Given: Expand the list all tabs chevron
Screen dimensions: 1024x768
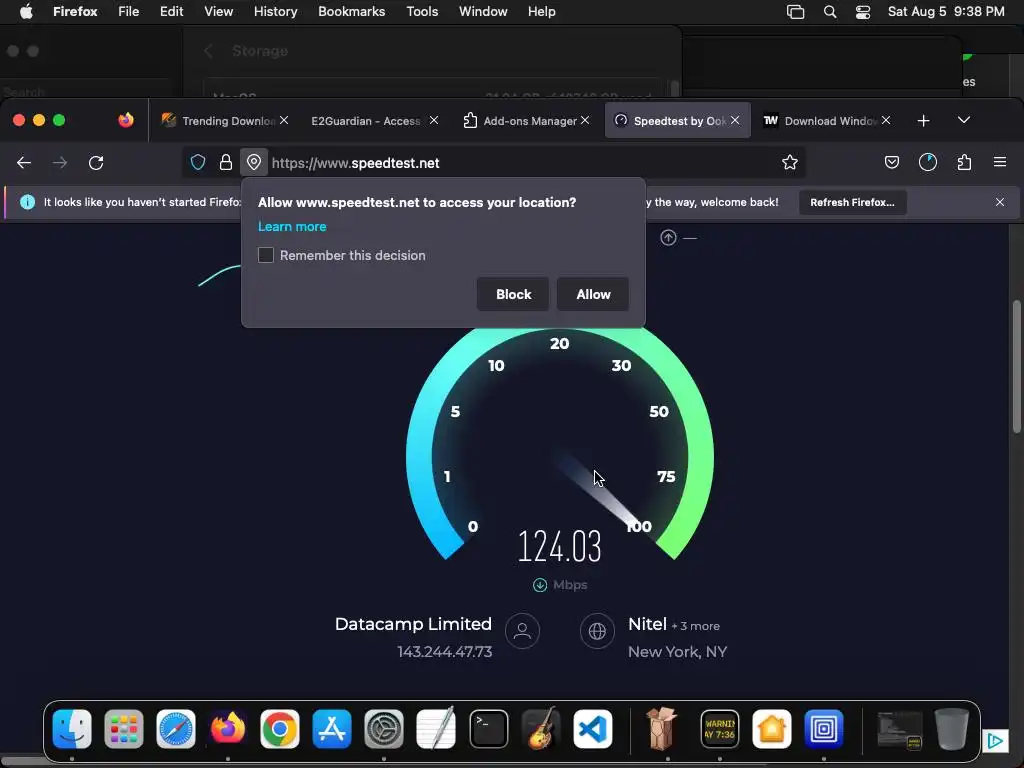Looking at the screenshot, I should pyautogui.click(x=964, y=120).
